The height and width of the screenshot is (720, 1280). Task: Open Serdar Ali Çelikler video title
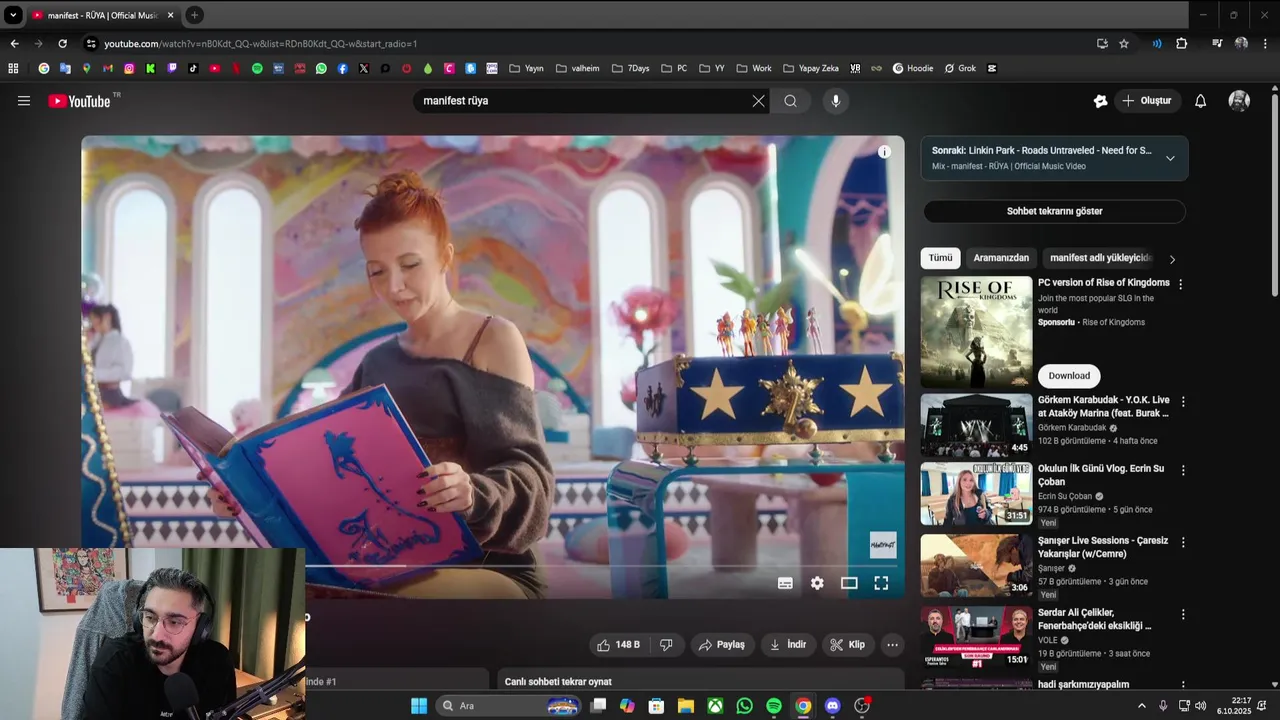pos(1095,619)
